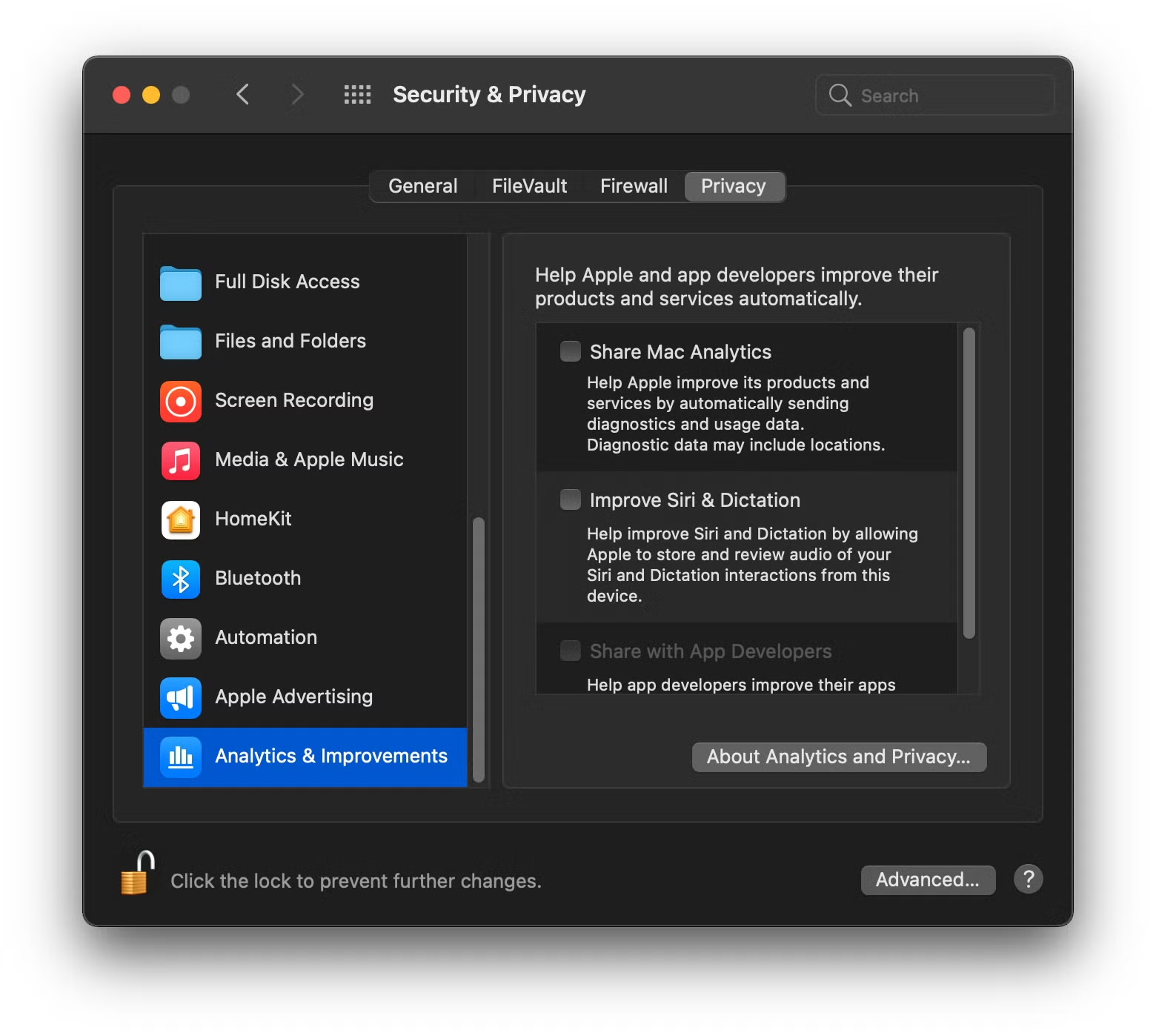Viewport: 1156px width, 1036px height.
Task: Select Full Disk Access label
Action: click(288, 282)
